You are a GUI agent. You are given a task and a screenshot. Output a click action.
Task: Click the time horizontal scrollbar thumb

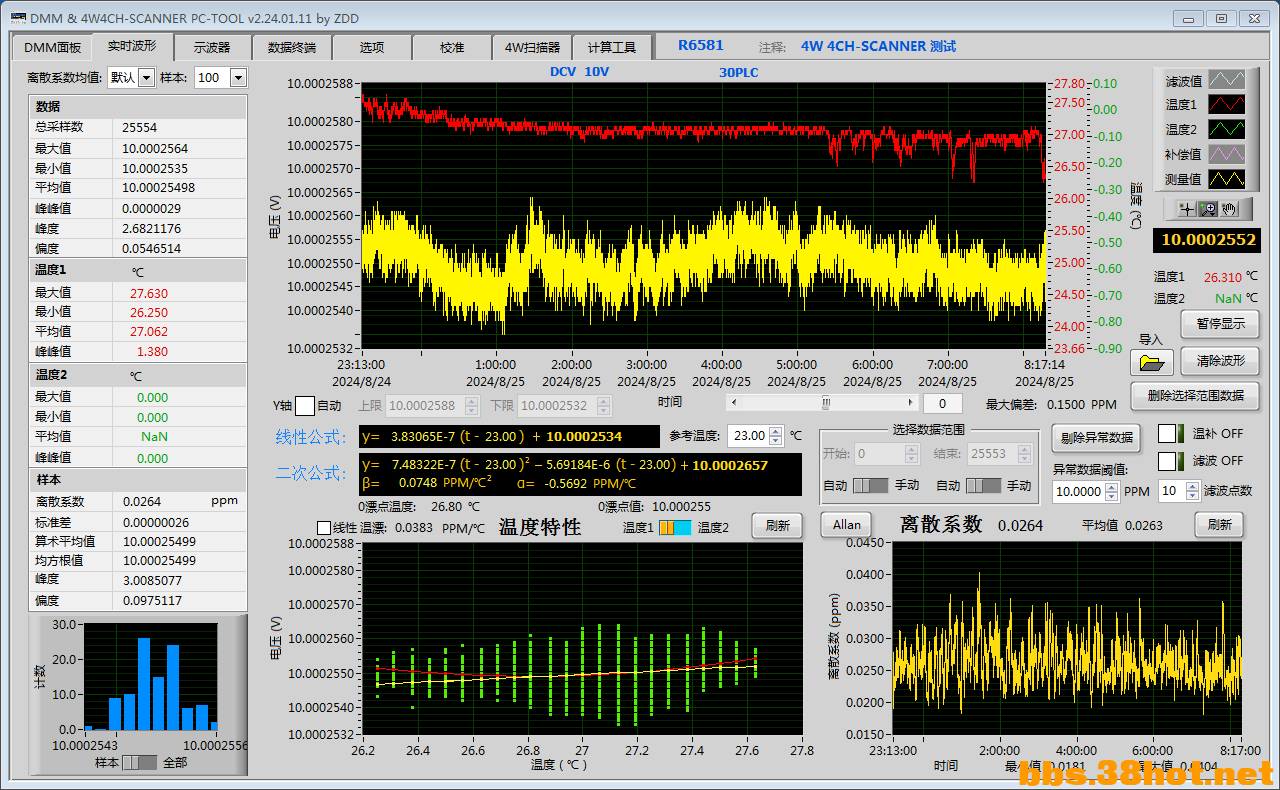[x=825, y=402]
